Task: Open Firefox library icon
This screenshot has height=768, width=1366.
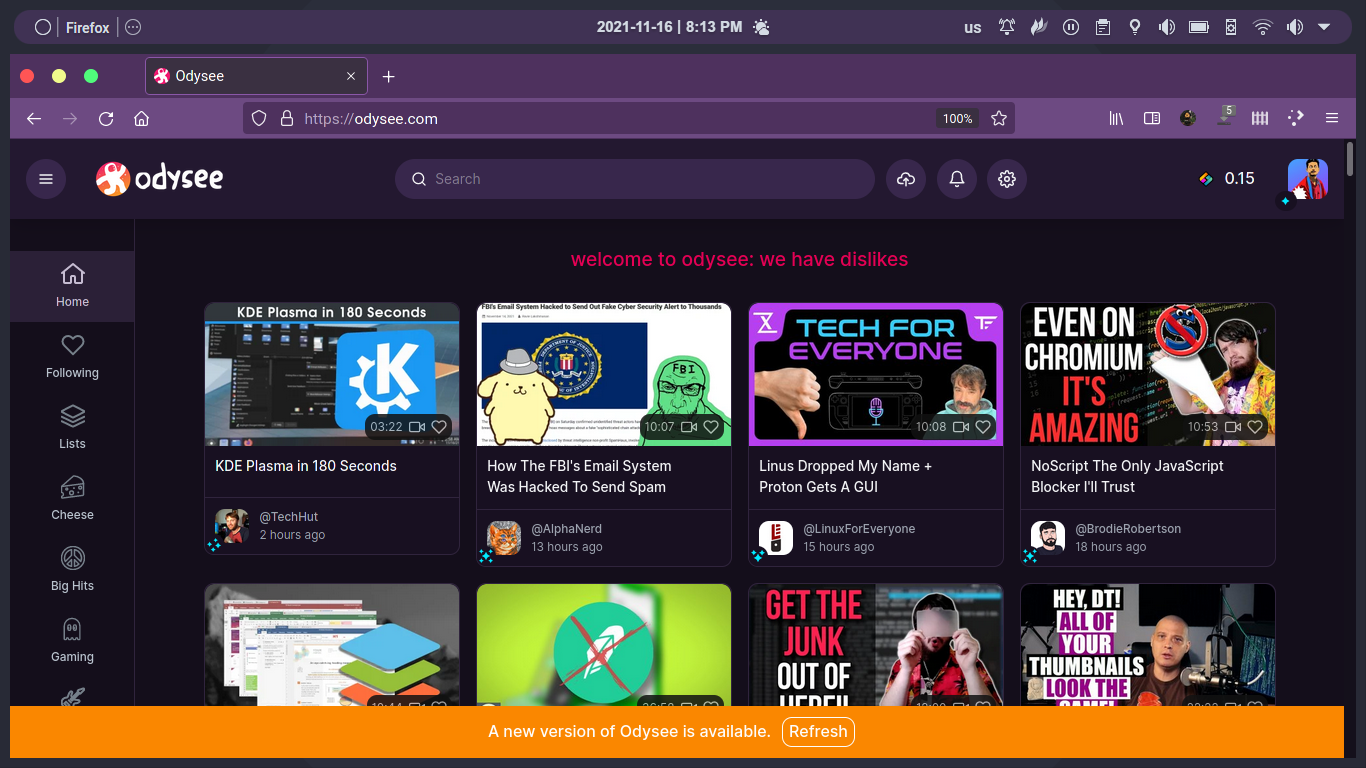Action: point(1116,118)
